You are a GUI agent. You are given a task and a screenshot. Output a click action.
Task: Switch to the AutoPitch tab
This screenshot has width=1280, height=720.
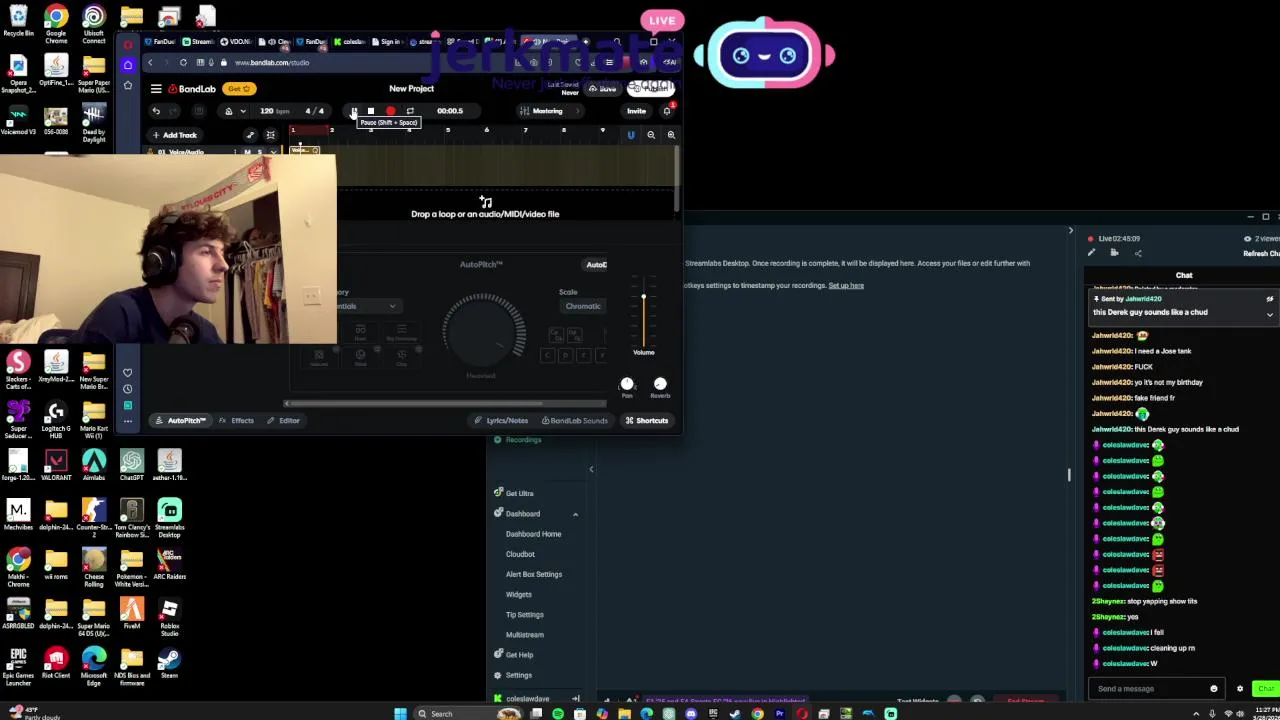coord(180,421)
